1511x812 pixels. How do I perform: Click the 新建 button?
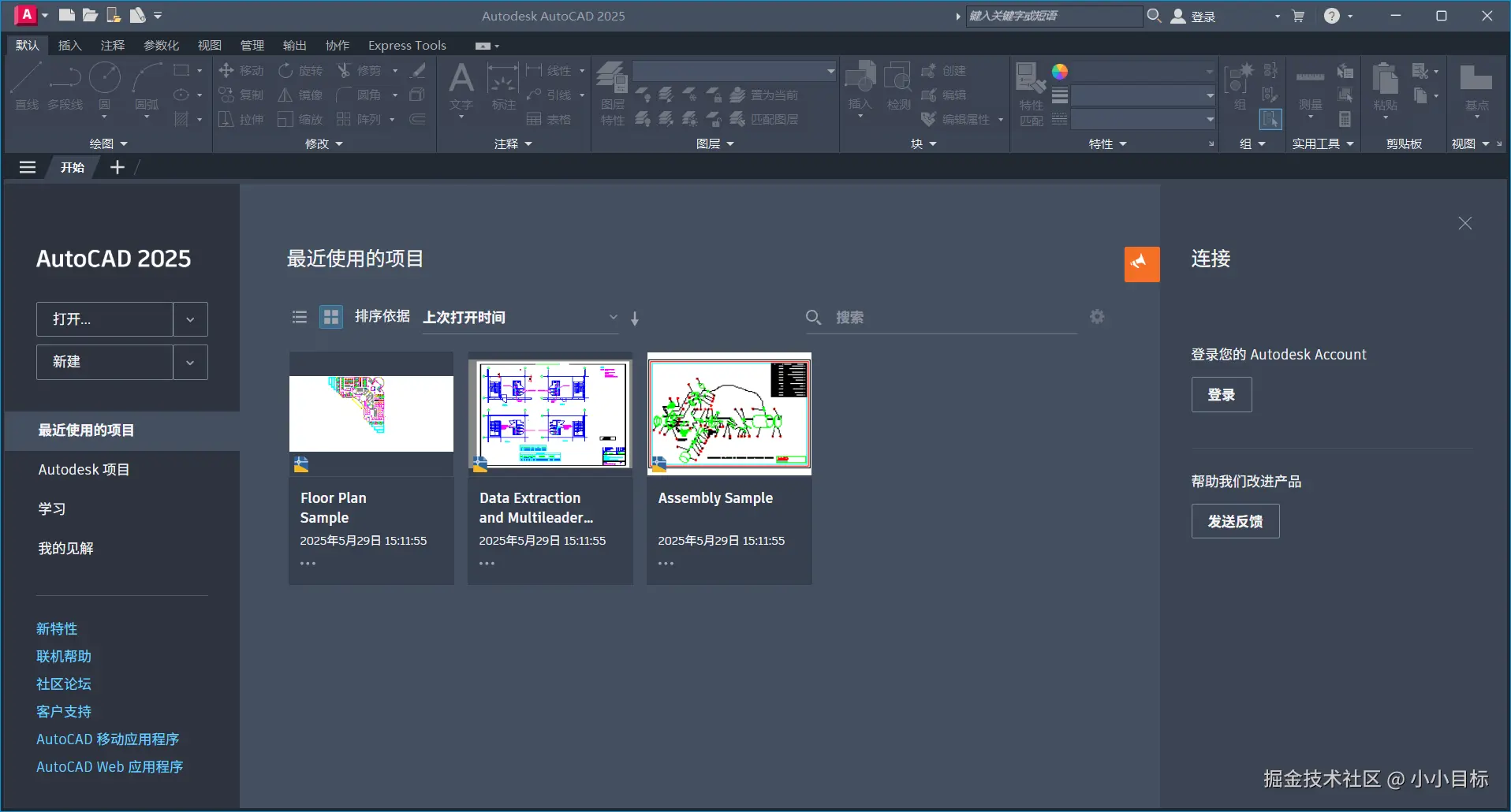(x=105, y=362)
